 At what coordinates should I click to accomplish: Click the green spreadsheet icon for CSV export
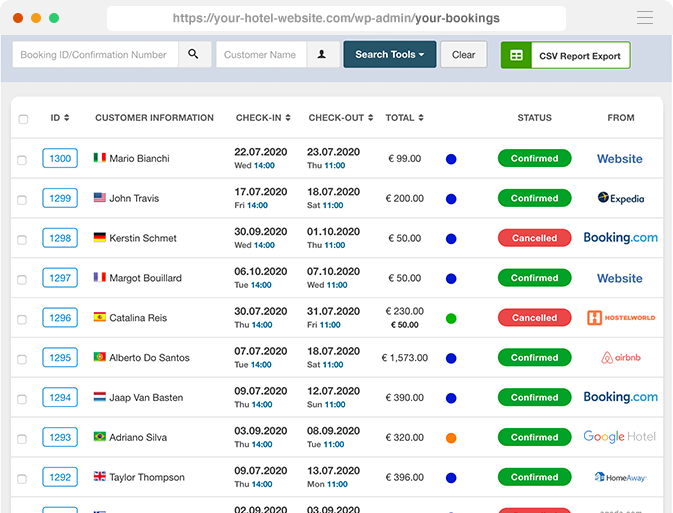(516, 55)
